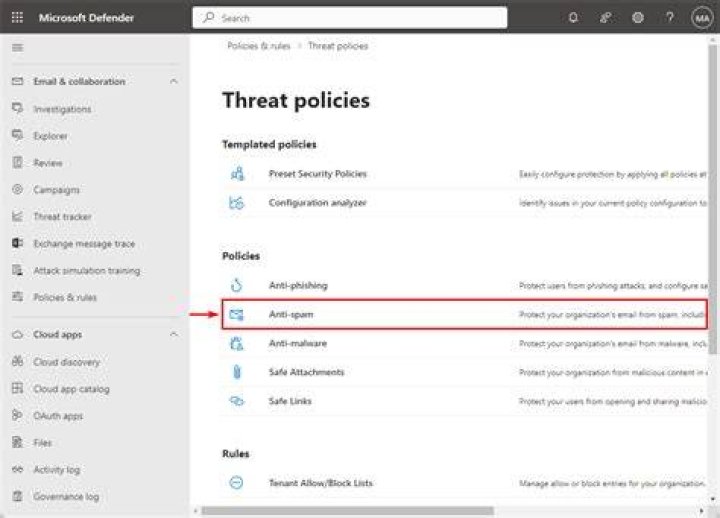The height and width of the screenshot is (518, 720).
Task: Click the Threat tracker chart icon
Action: click(17, 216)
